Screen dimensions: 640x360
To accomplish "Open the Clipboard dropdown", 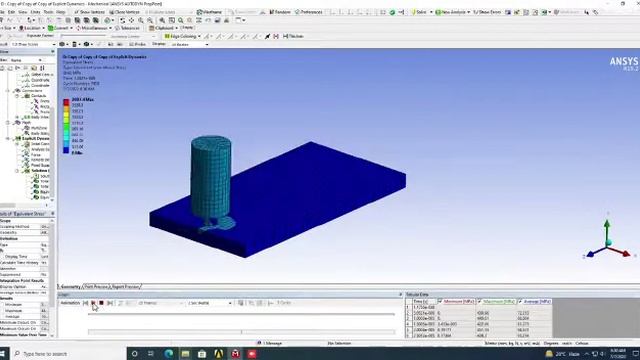I will pos(164,28).
